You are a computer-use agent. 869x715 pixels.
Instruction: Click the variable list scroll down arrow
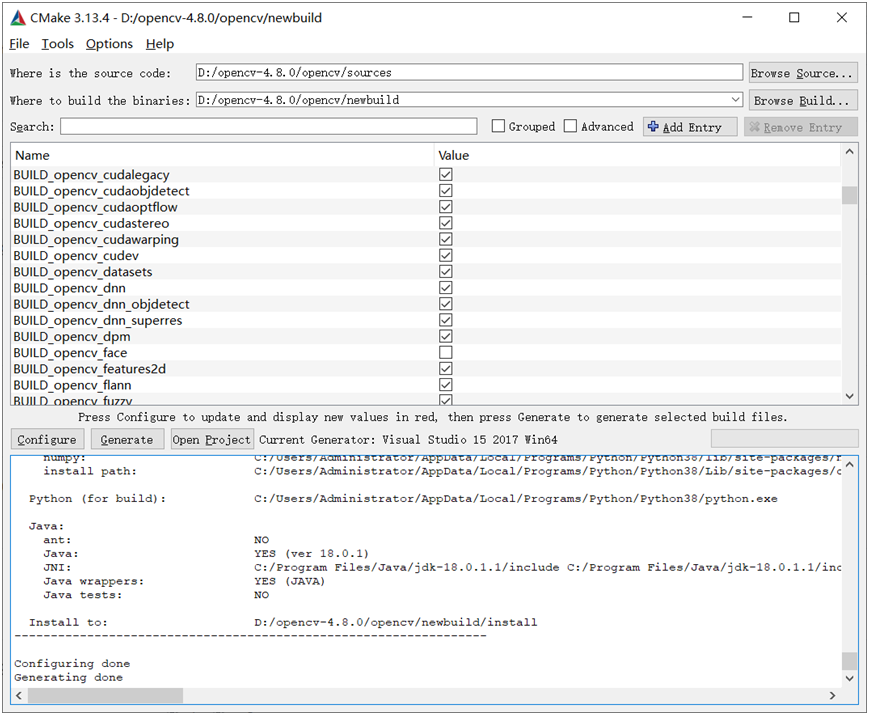point(849,396)
